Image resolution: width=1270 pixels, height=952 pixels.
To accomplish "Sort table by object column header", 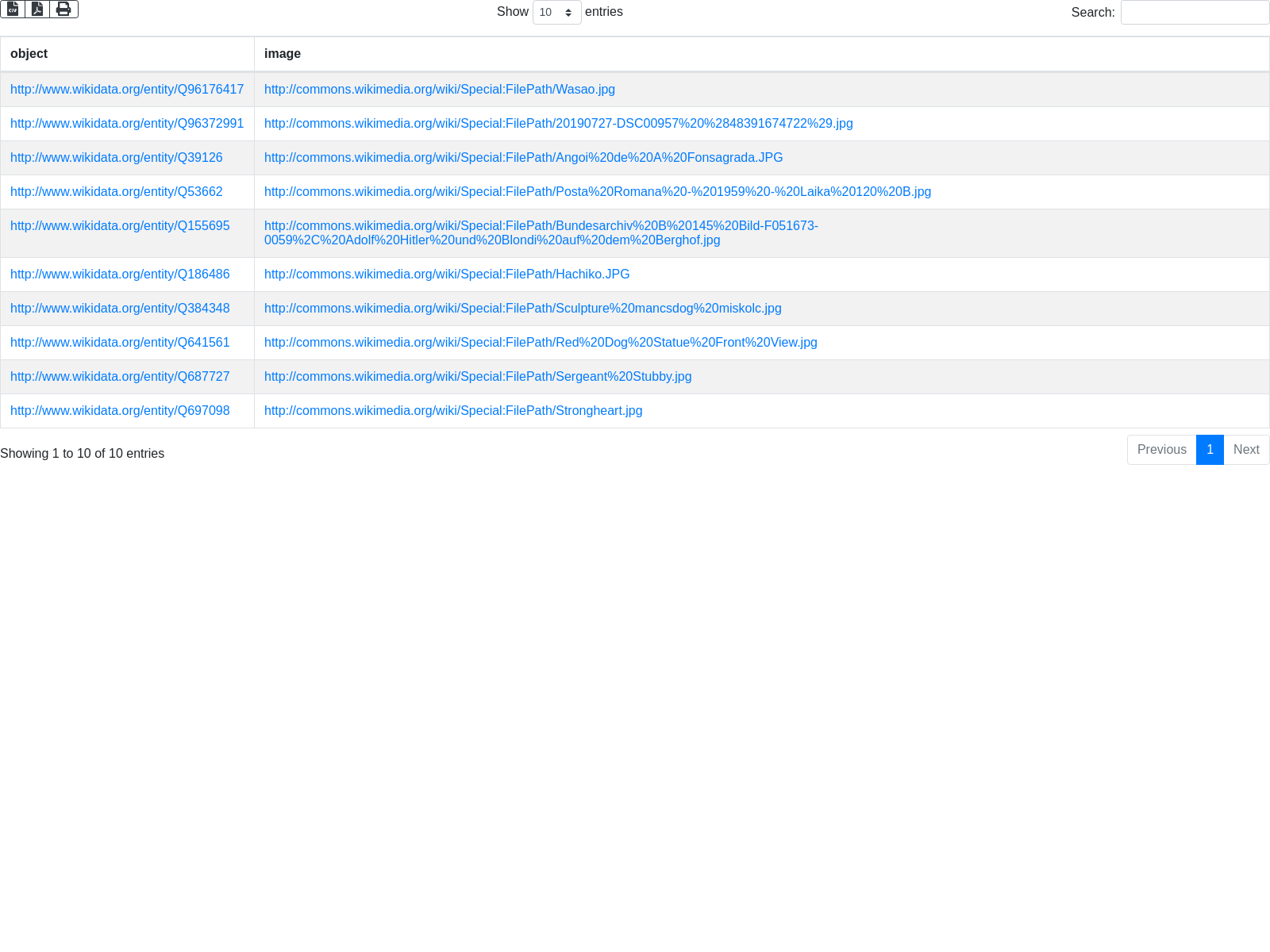I will tap(29, 54).
